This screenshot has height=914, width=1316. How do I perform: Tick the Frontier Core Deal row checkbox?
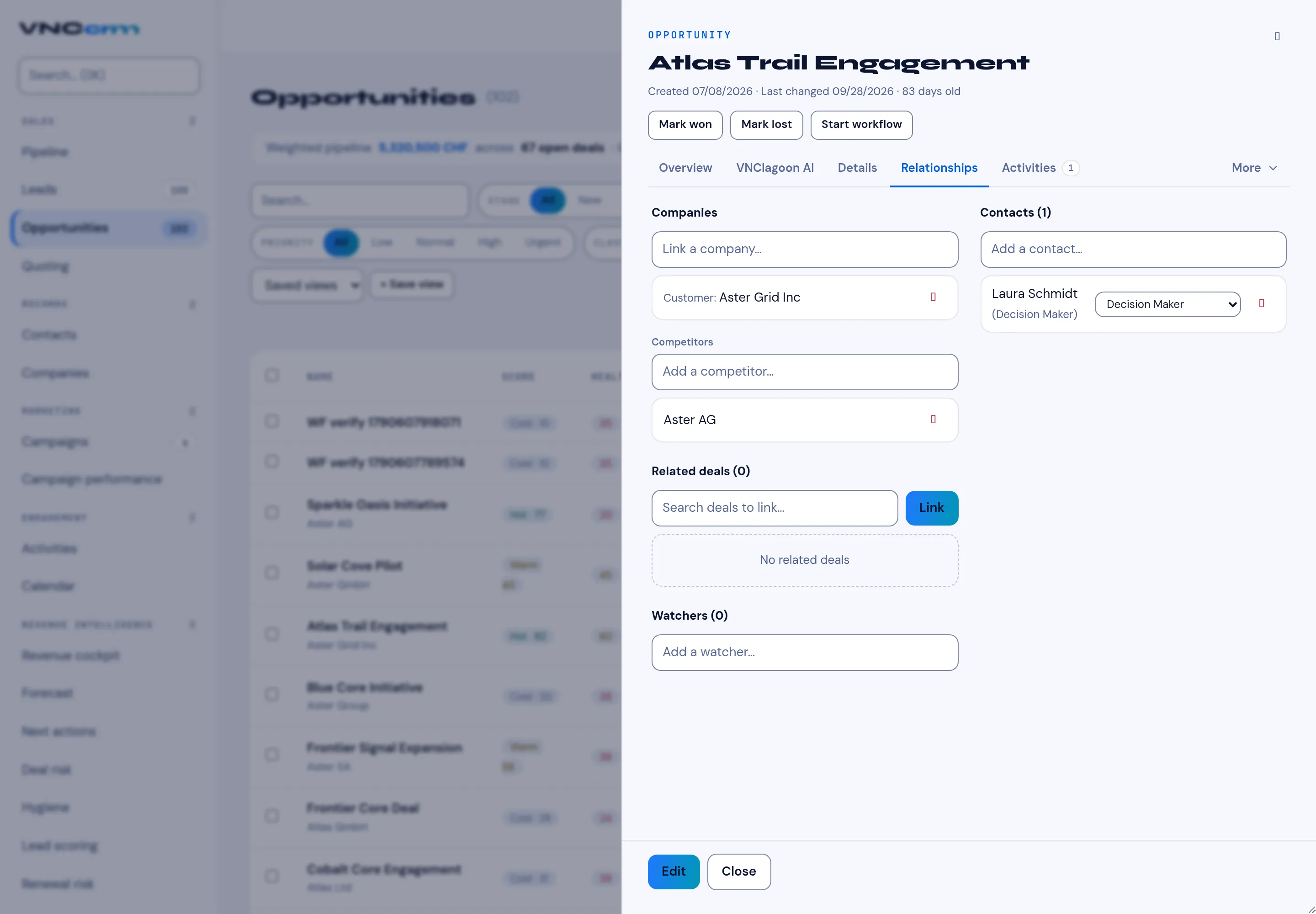point(272,815)
